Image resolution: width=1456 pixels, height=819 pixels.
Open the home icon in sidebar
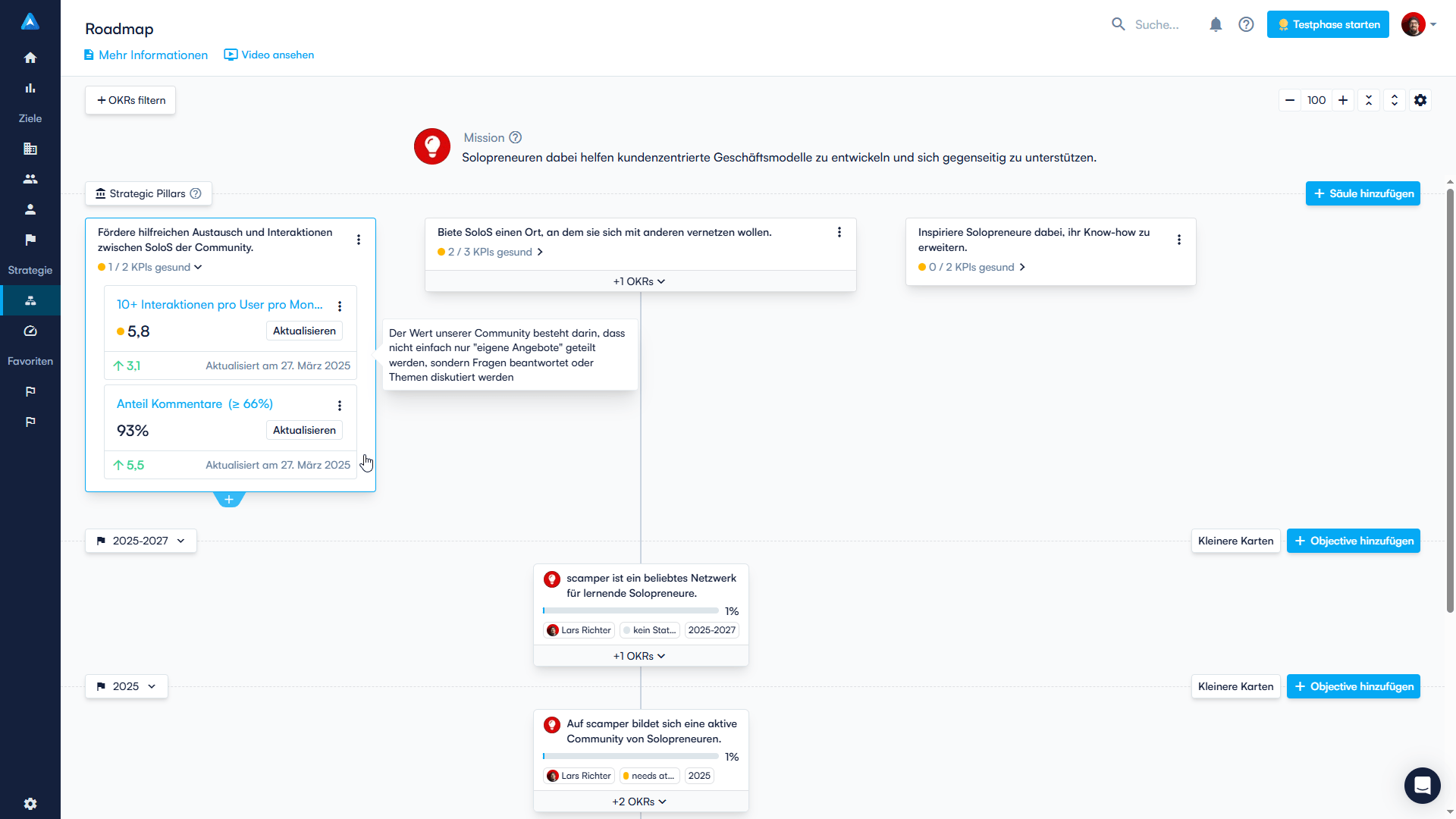(x=30, y=58)
